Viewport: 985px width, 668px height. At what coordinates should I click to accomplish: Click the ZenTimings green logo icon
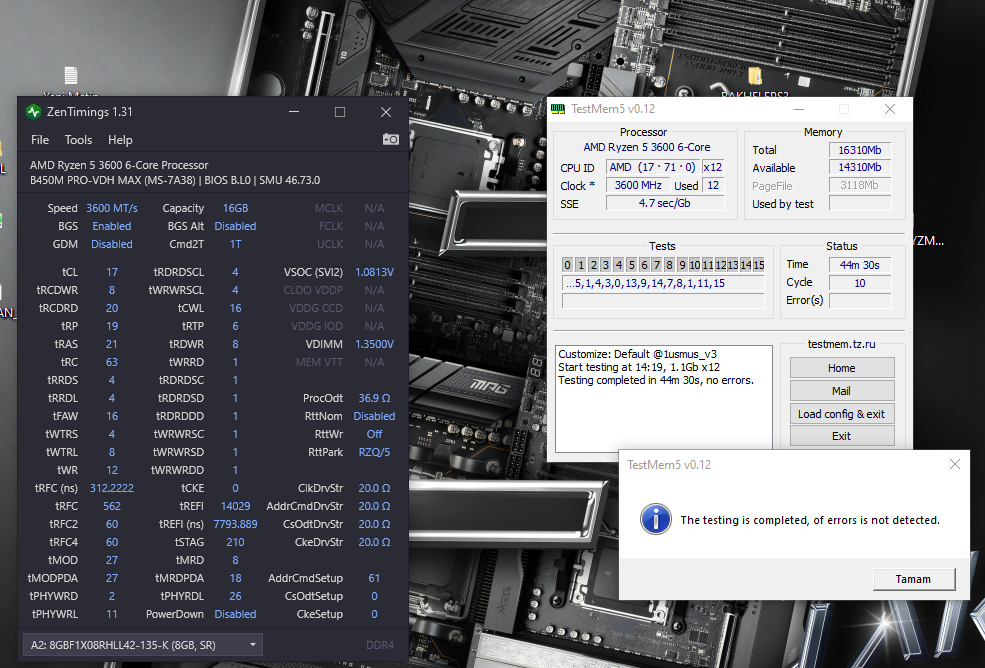[x=33, y=112]
